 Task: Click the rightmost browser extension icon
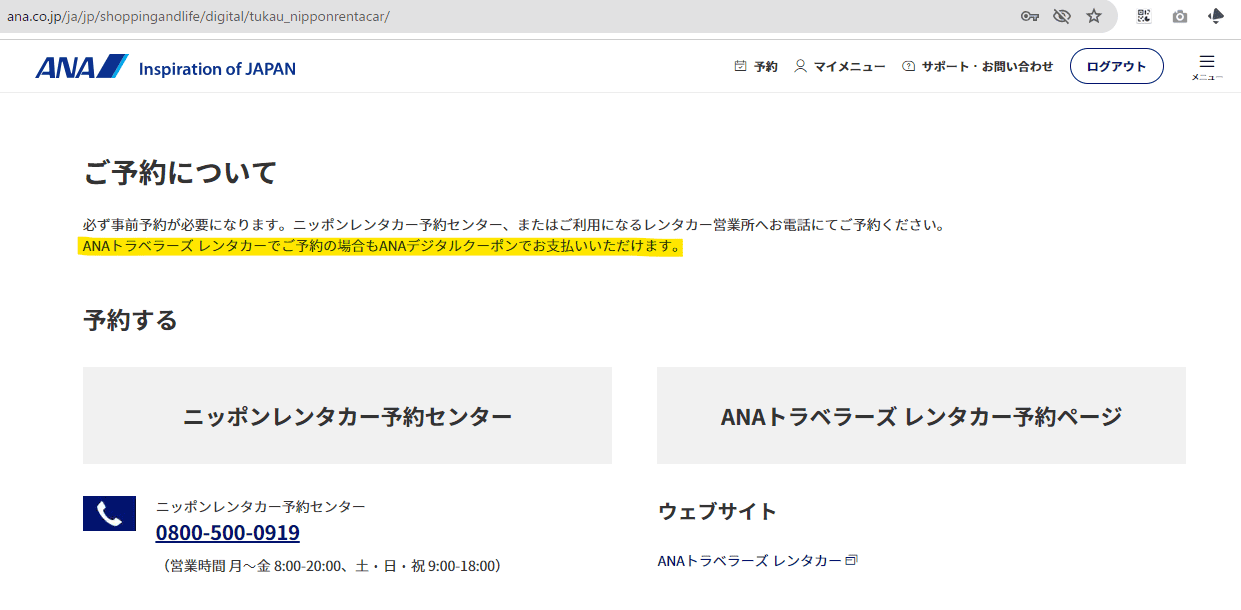1216,16
